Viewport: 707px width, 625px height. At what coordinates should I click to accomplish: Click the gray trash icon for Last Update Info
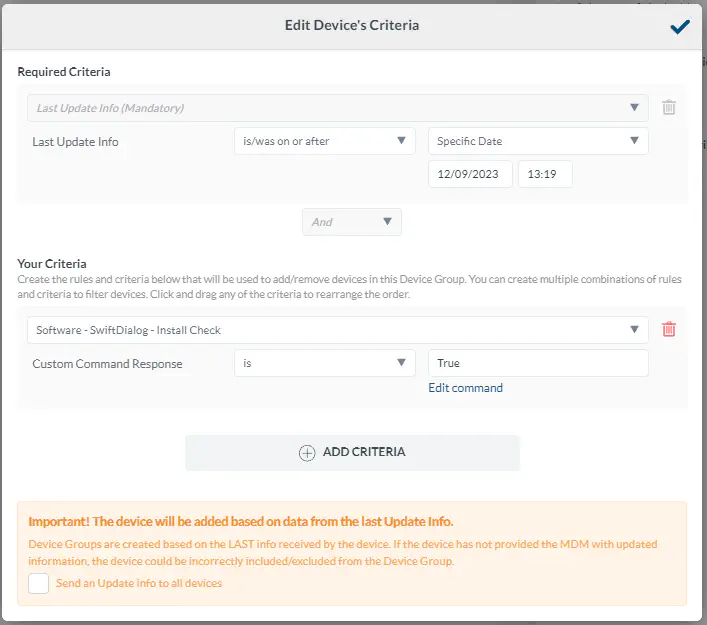tap(669, 108)
